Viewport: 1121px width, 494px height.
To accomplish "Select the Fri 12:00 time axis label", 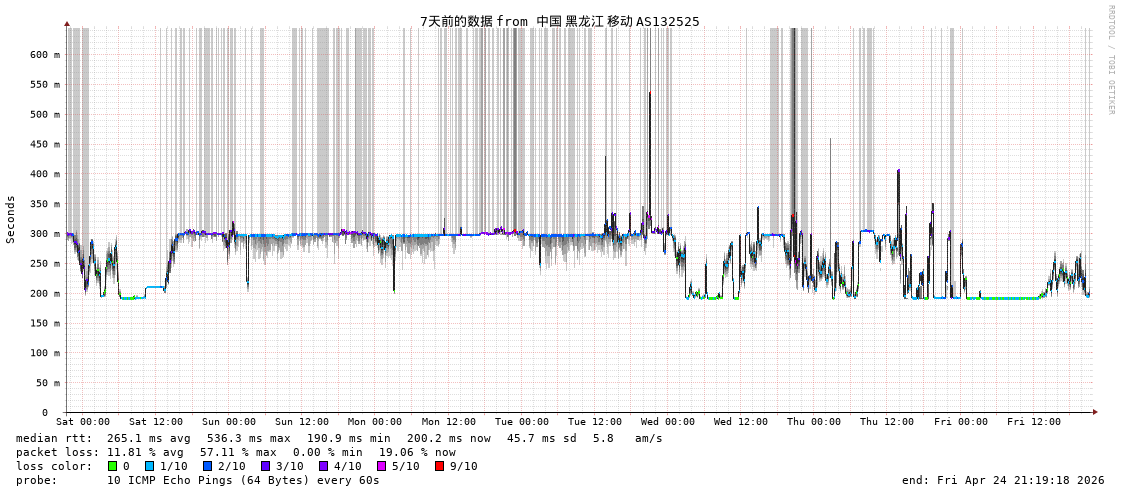I will tap(1033, 422).
